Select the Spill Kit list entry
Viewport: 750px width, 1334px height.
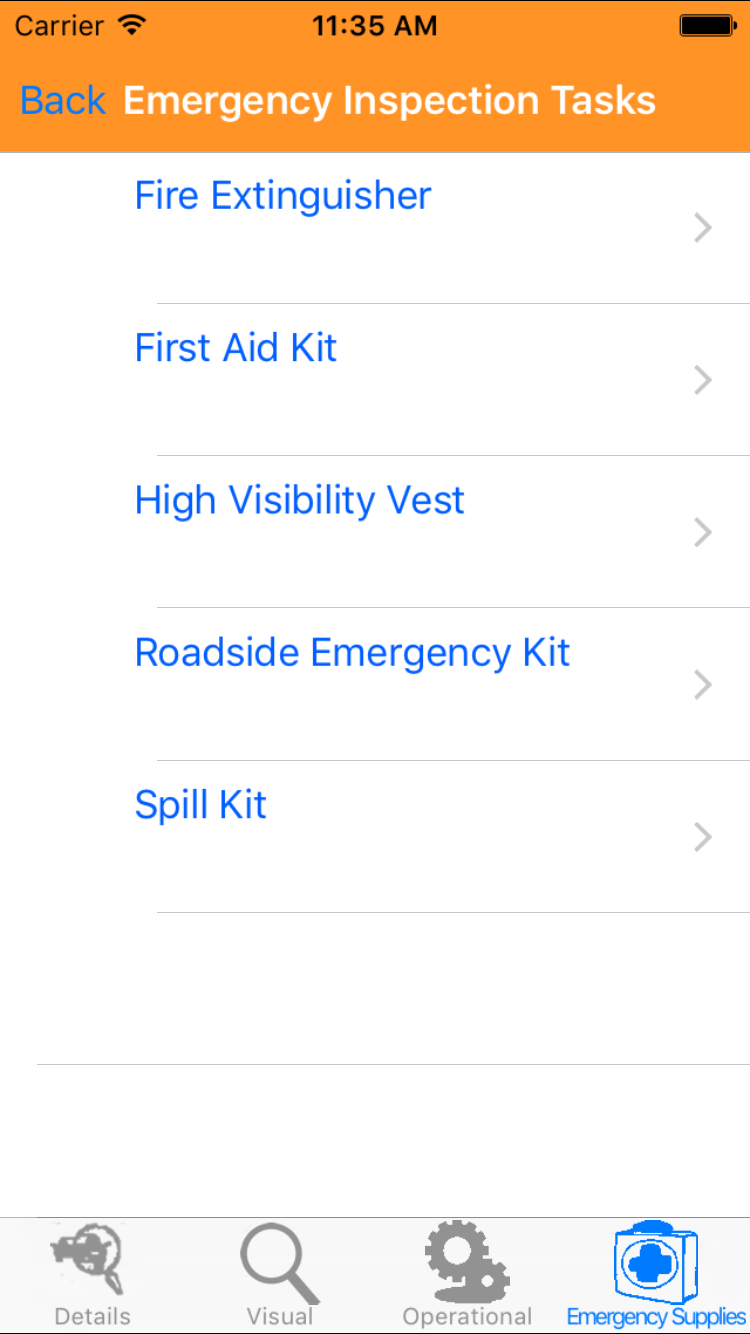[x=201, y=805]
